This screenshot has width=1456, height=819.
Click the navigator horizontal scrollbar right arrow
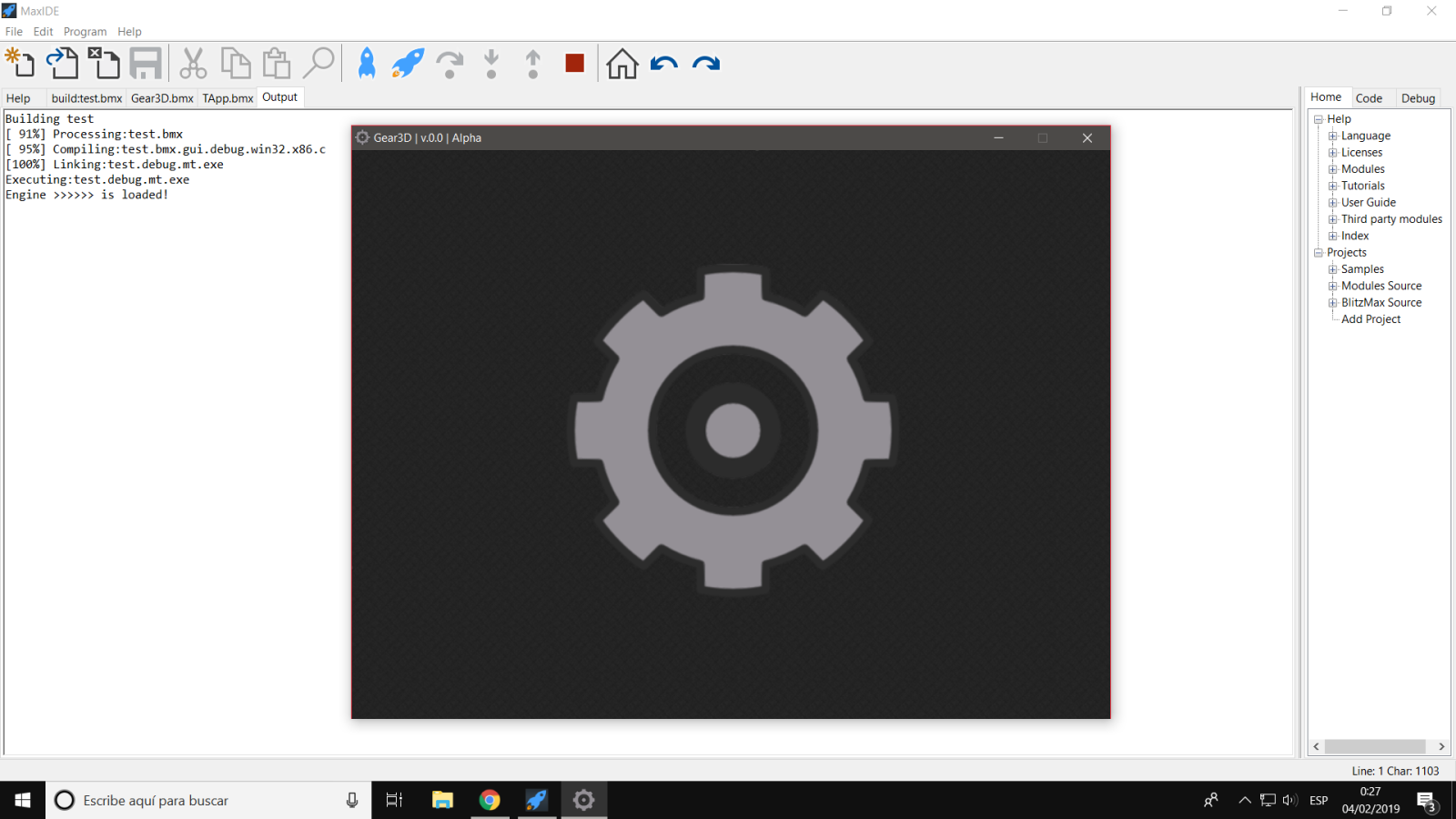coord(1441,746)
